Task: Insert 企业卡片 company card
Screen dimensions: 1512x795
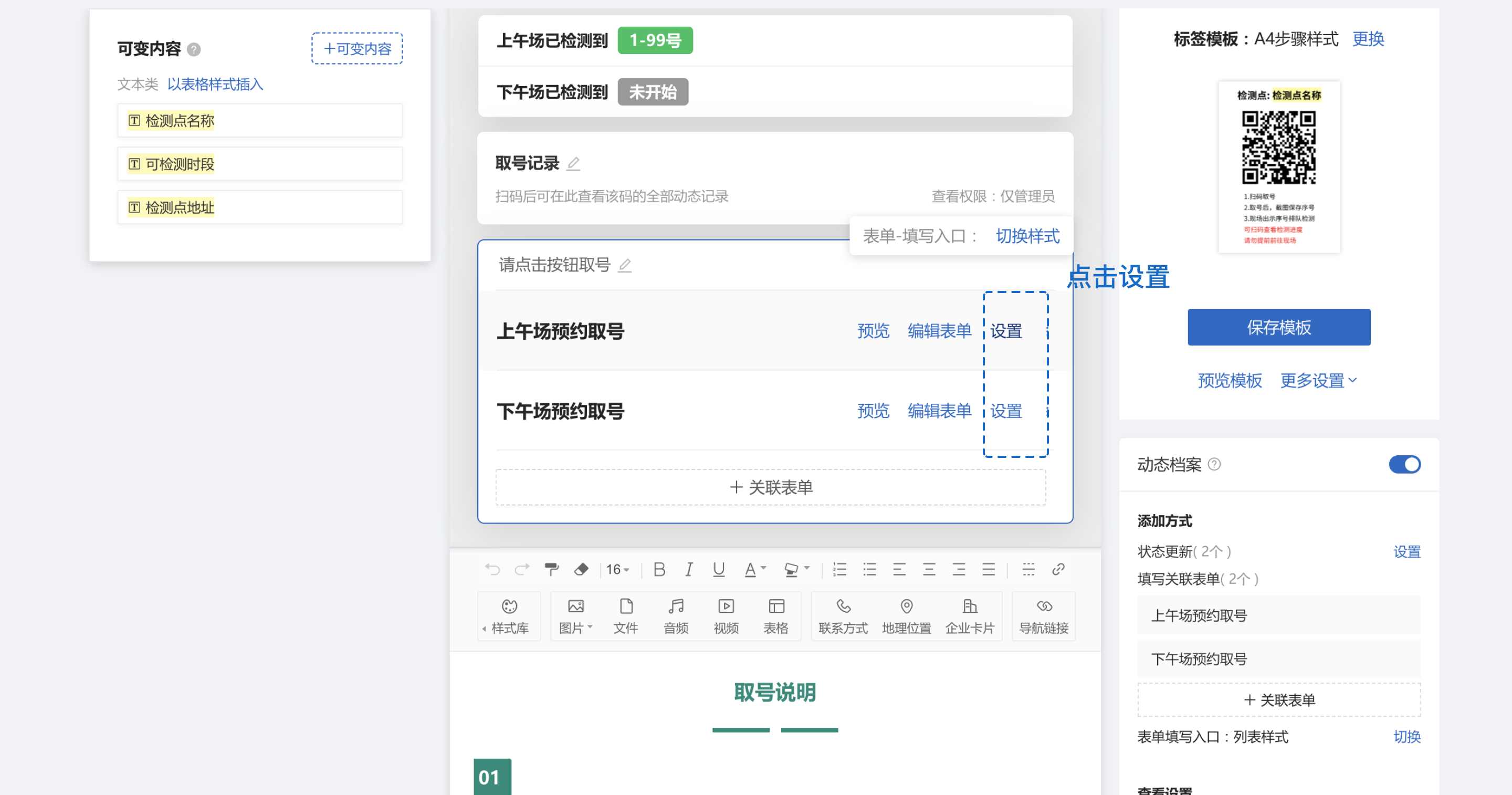Action: [970, 616]
